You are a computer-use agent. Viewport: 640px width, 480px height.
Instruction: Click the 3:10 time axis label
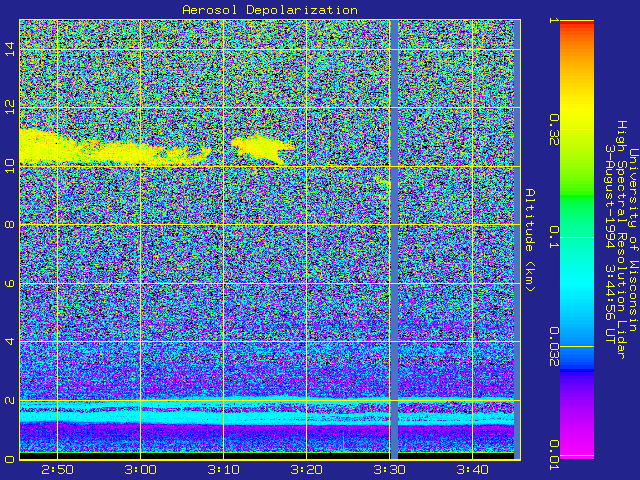click(x=223, y=470)
